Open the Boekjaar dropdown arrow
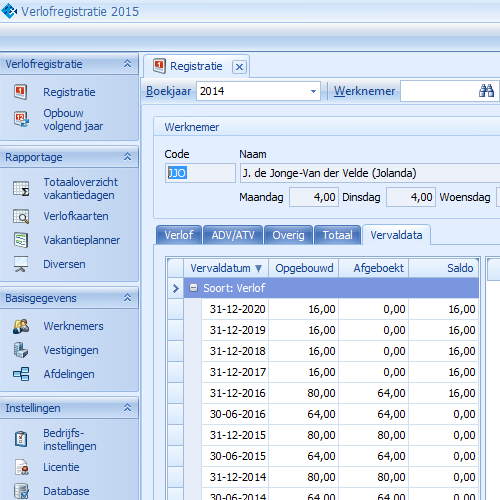The image size is (500, 500). coord(313,91)
